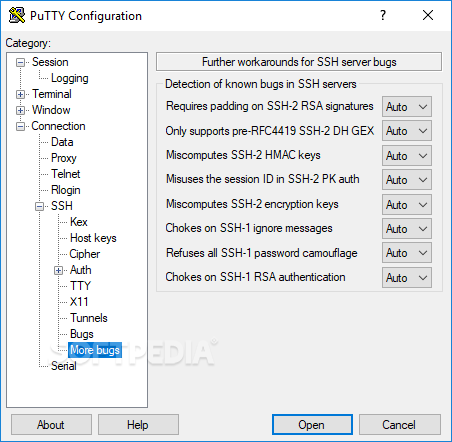Click 'Miscomputes SSH-2 encryption keys' label
452x442 pixels.
point(252,204)
